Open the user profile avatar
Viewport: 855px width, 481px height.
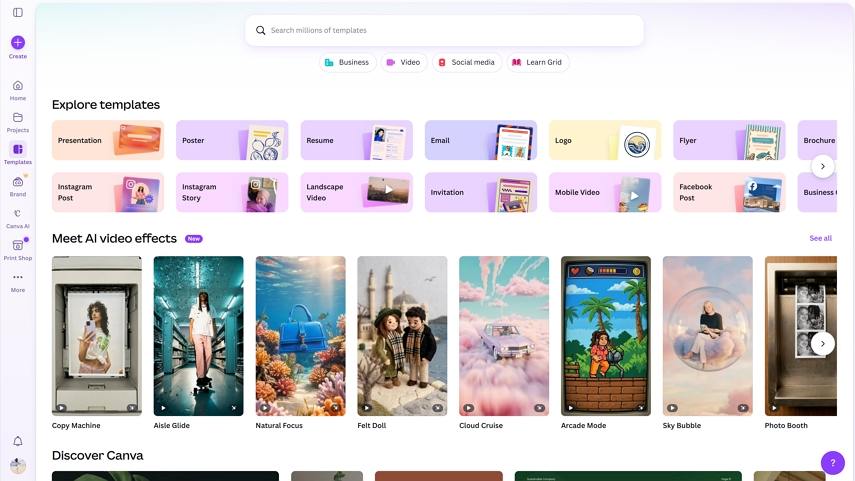pos(18,465)
